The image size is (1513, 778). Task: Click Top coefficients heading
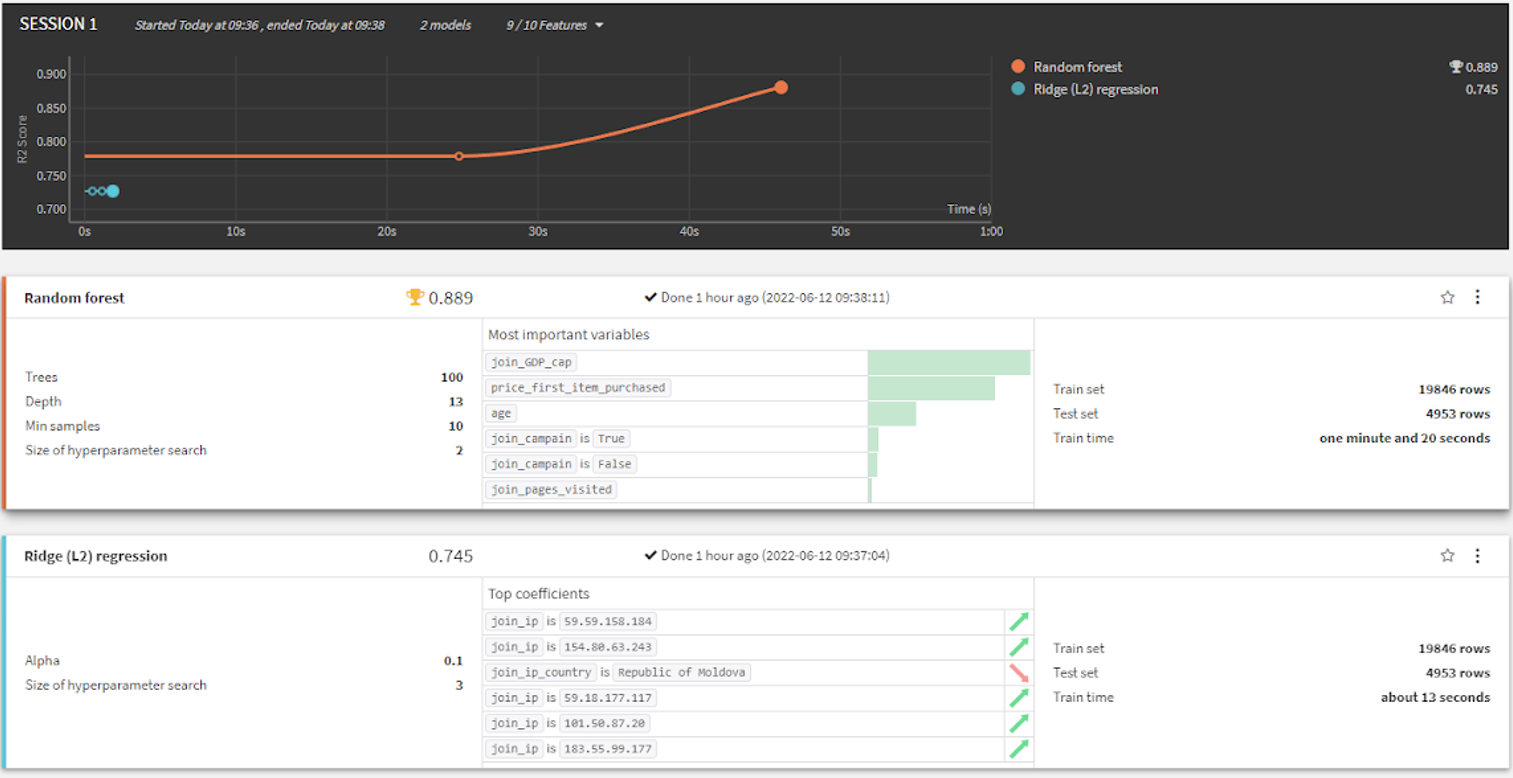click(538, 594)
